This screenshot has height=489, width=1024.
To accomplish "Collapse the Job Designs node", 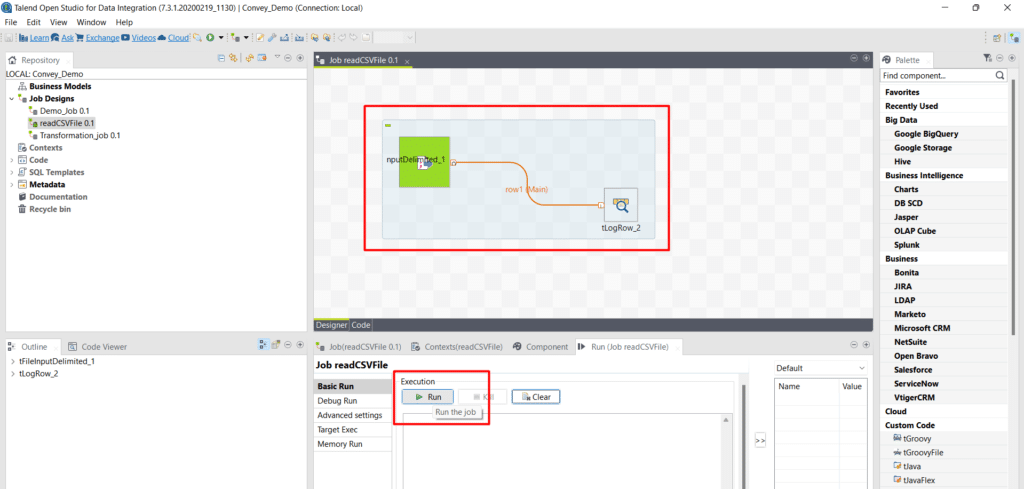I will coord(11,99).
